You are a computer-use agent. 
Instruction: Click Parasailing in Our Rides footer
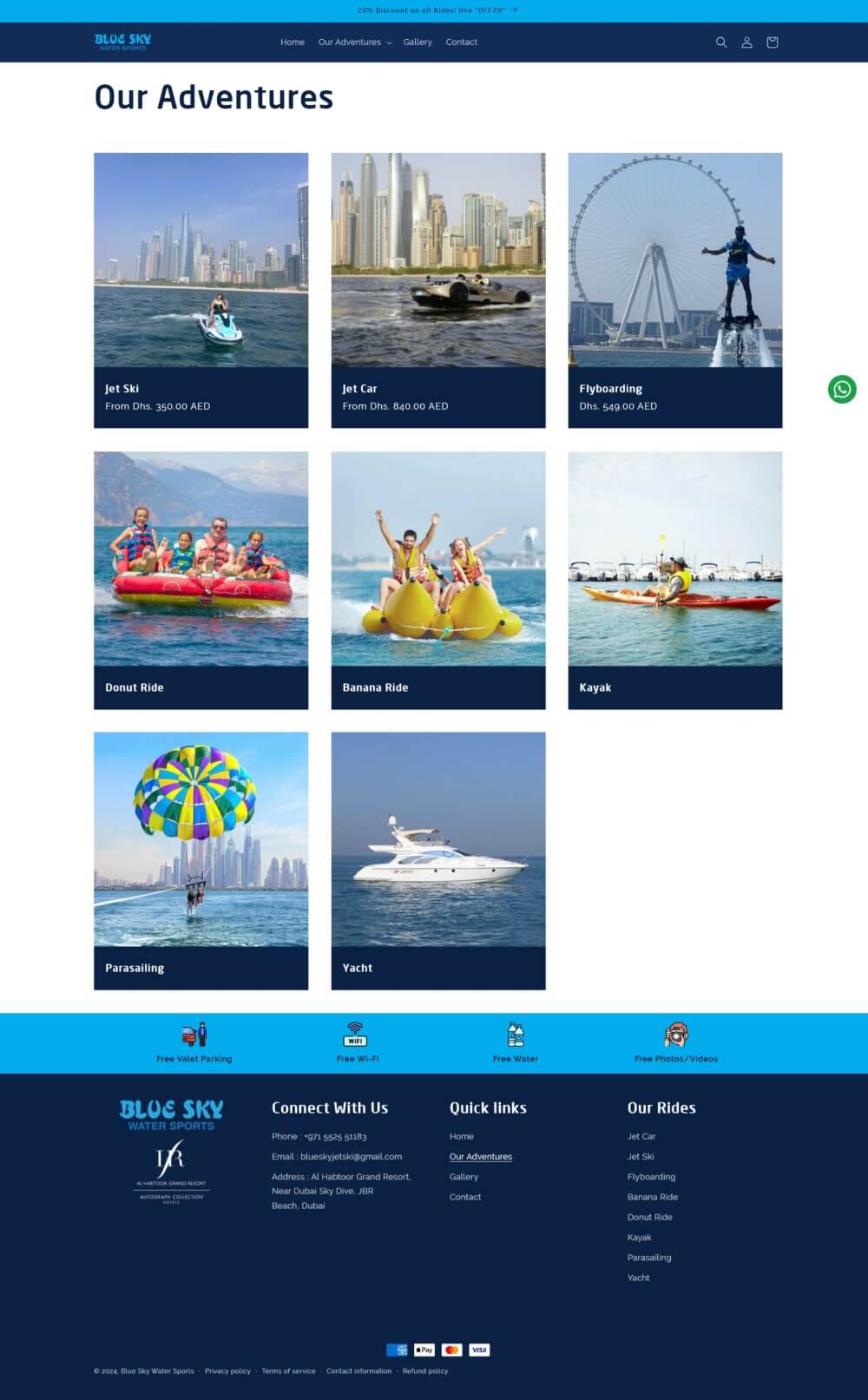(649, 1258)
